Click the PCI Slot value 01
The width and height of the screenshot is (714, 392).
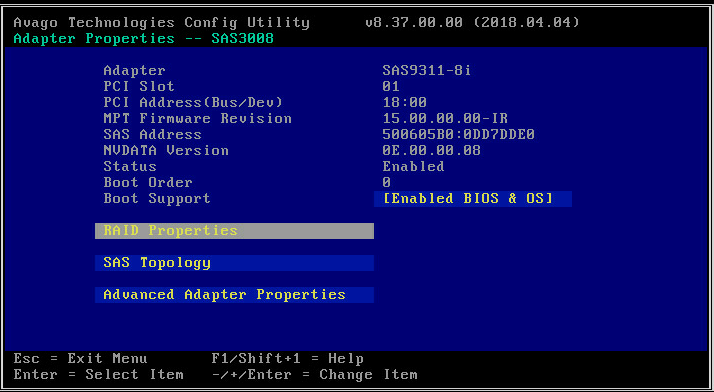391,87
